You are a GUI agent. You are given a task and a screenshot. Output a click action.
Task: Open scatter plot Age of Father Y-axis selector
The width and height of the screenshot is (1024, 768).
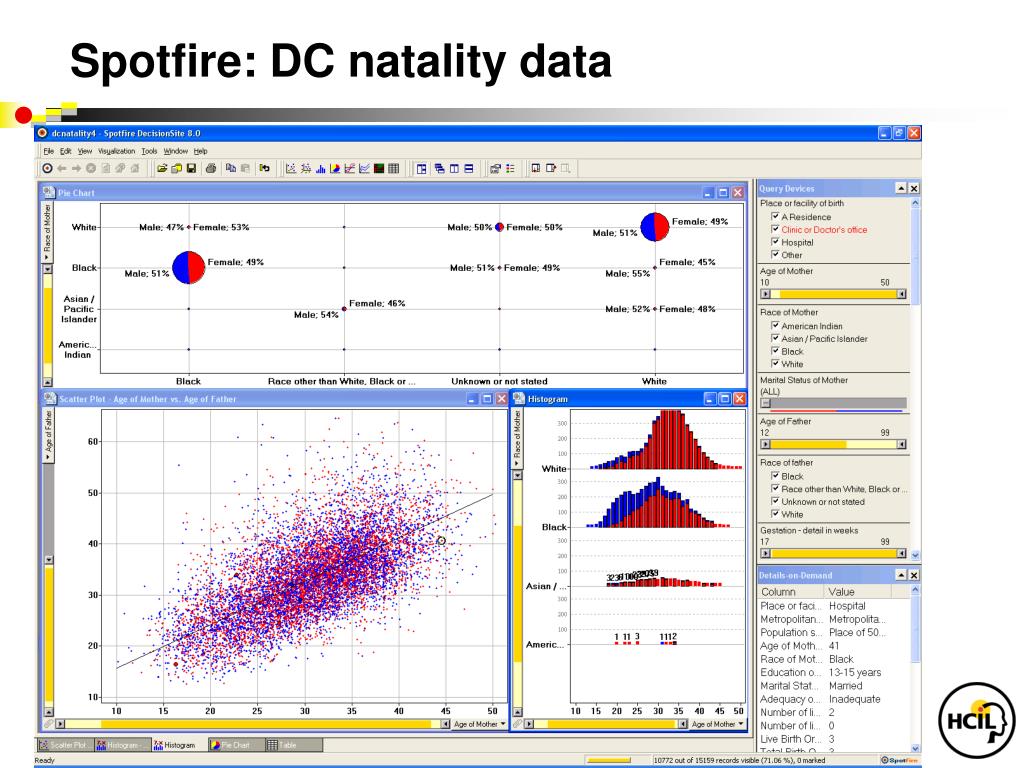click(x=48, y=436)
